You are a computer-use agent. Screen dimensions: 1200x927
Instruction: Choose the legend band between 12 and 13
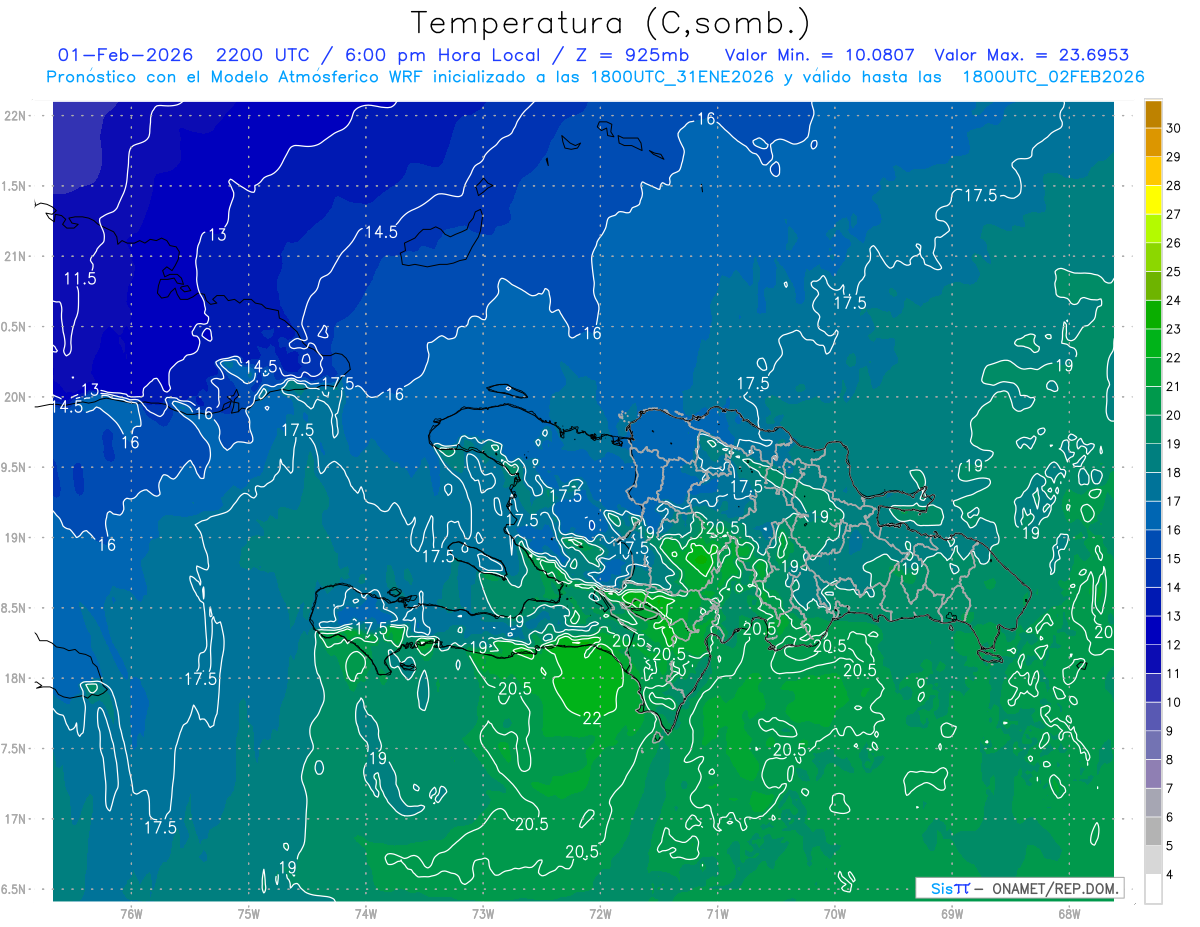pos(1153,631)
